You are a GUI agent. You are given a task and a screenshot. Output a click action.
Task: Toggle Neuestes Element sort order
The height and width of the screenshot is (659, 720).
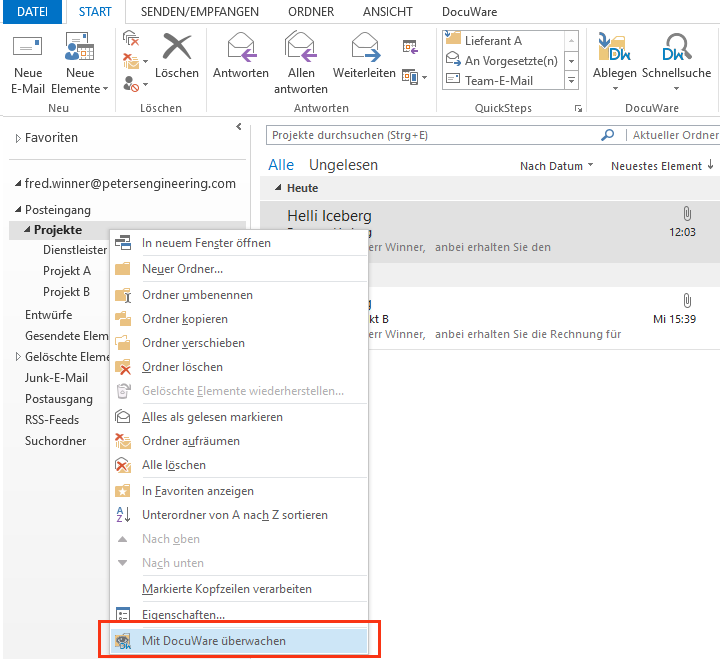pos(662,166)
